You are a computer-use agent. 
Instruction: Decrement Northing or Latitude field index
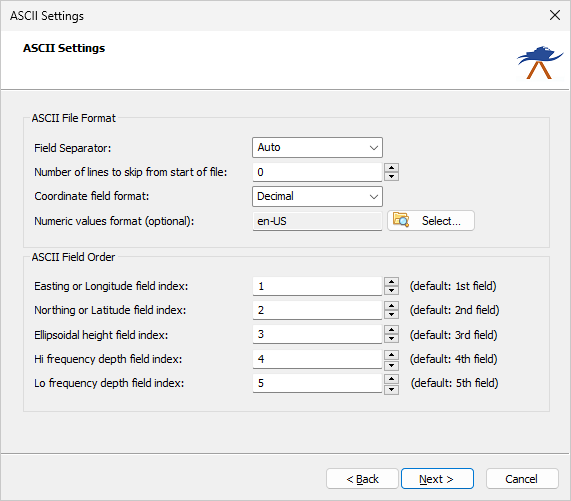pos(391,315)
